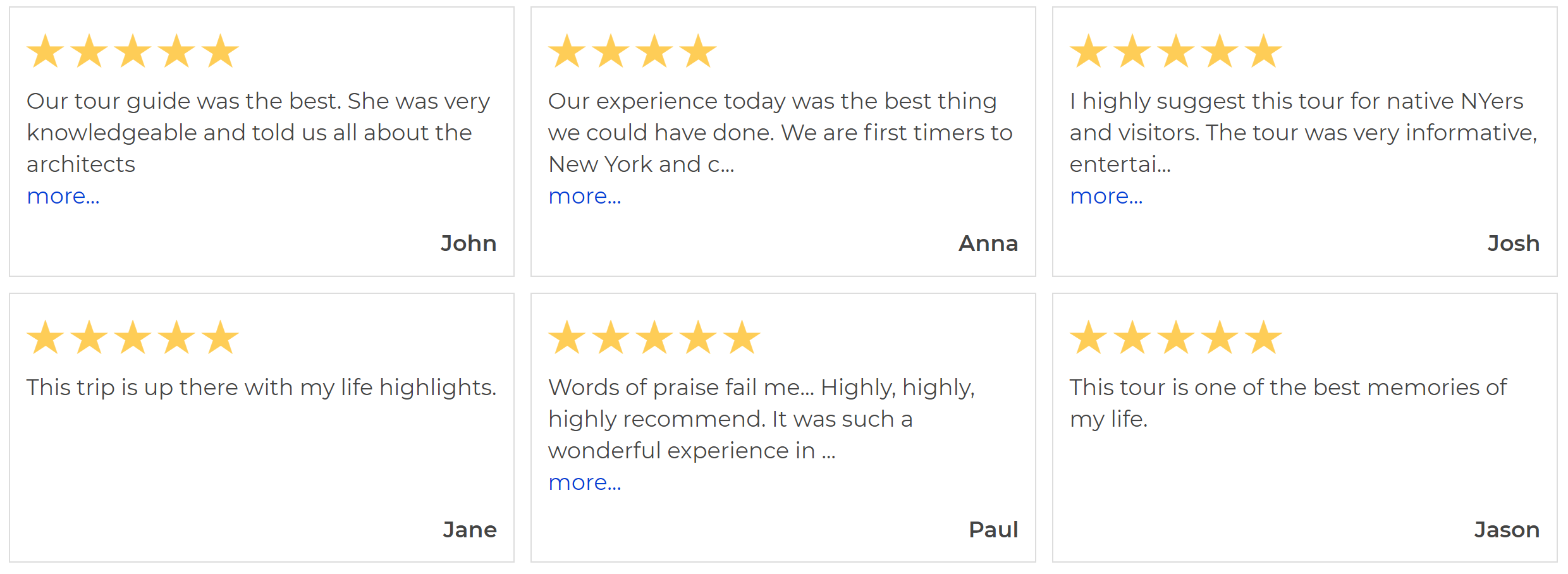Click the third star in Josh's rating
1568x574 pixels.
click(x=1175, y=51)
